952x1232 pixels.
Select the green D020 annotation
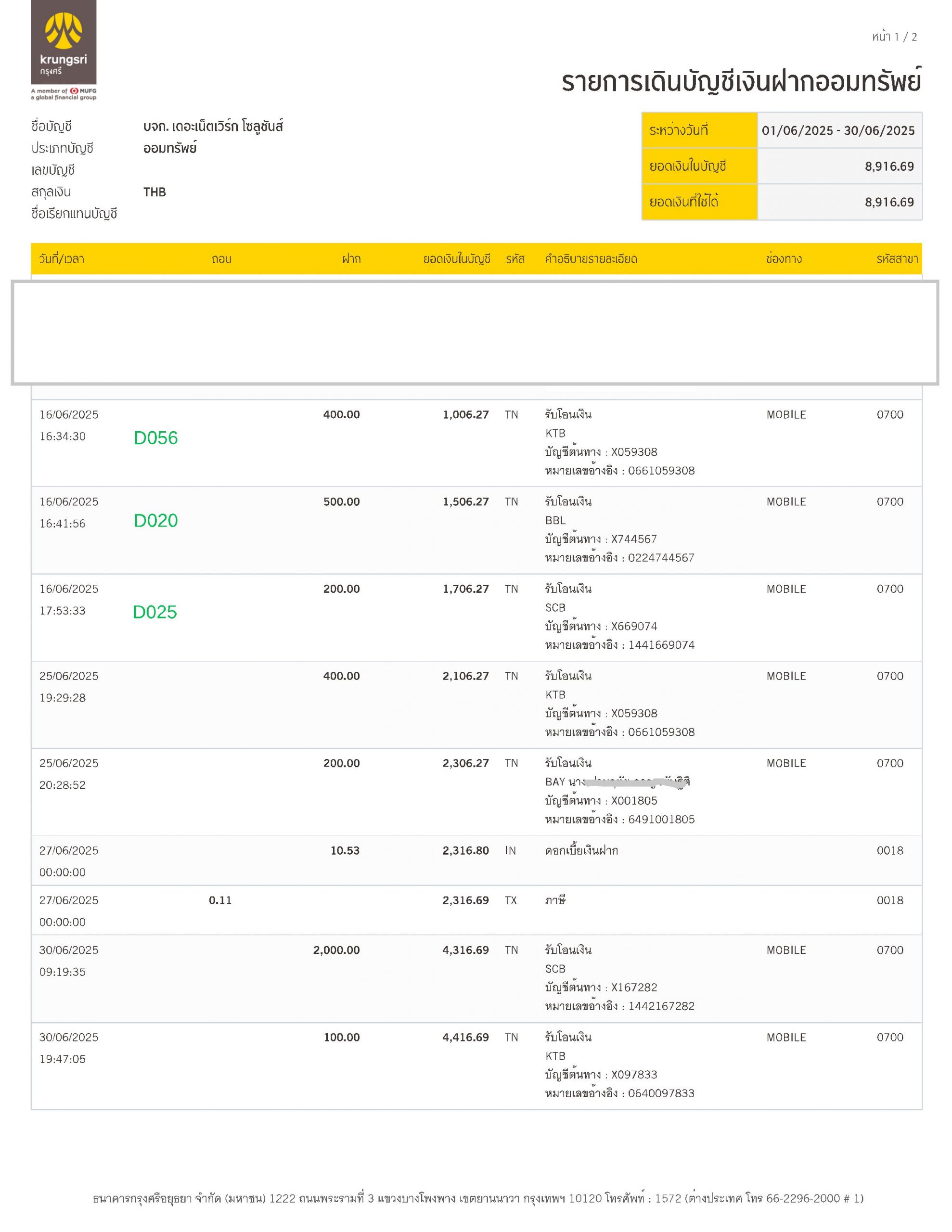pyautogui.click(x=156, y=520)
